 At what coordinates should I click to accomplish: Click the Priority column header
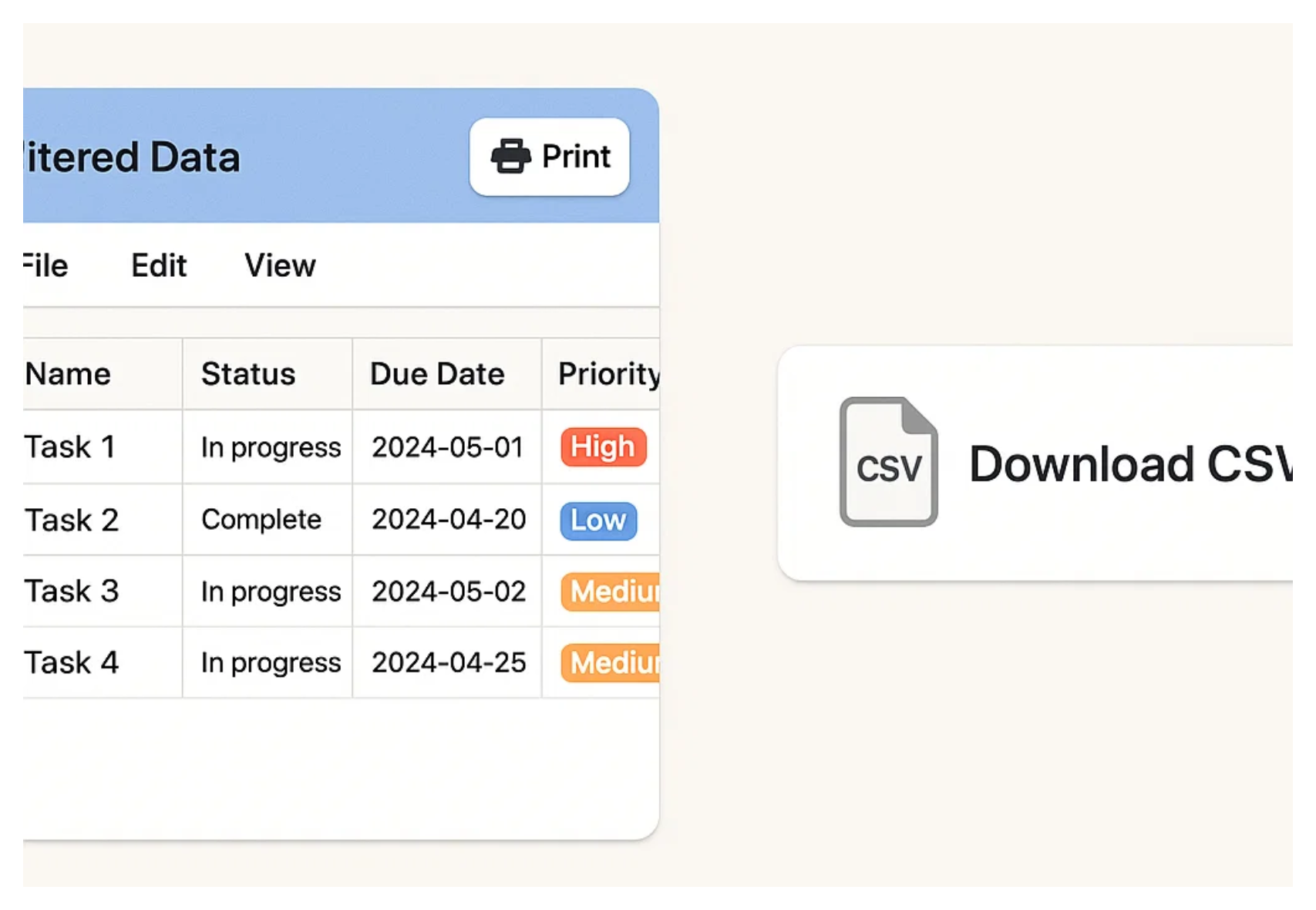(x=608, y=374)
